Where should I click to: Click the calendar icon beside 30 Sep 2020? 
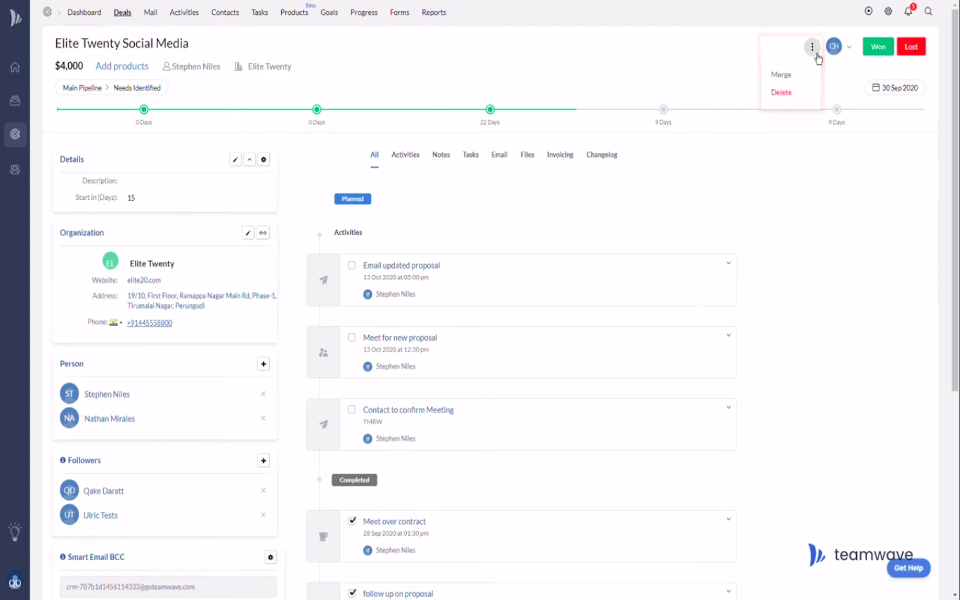point(876,88)
